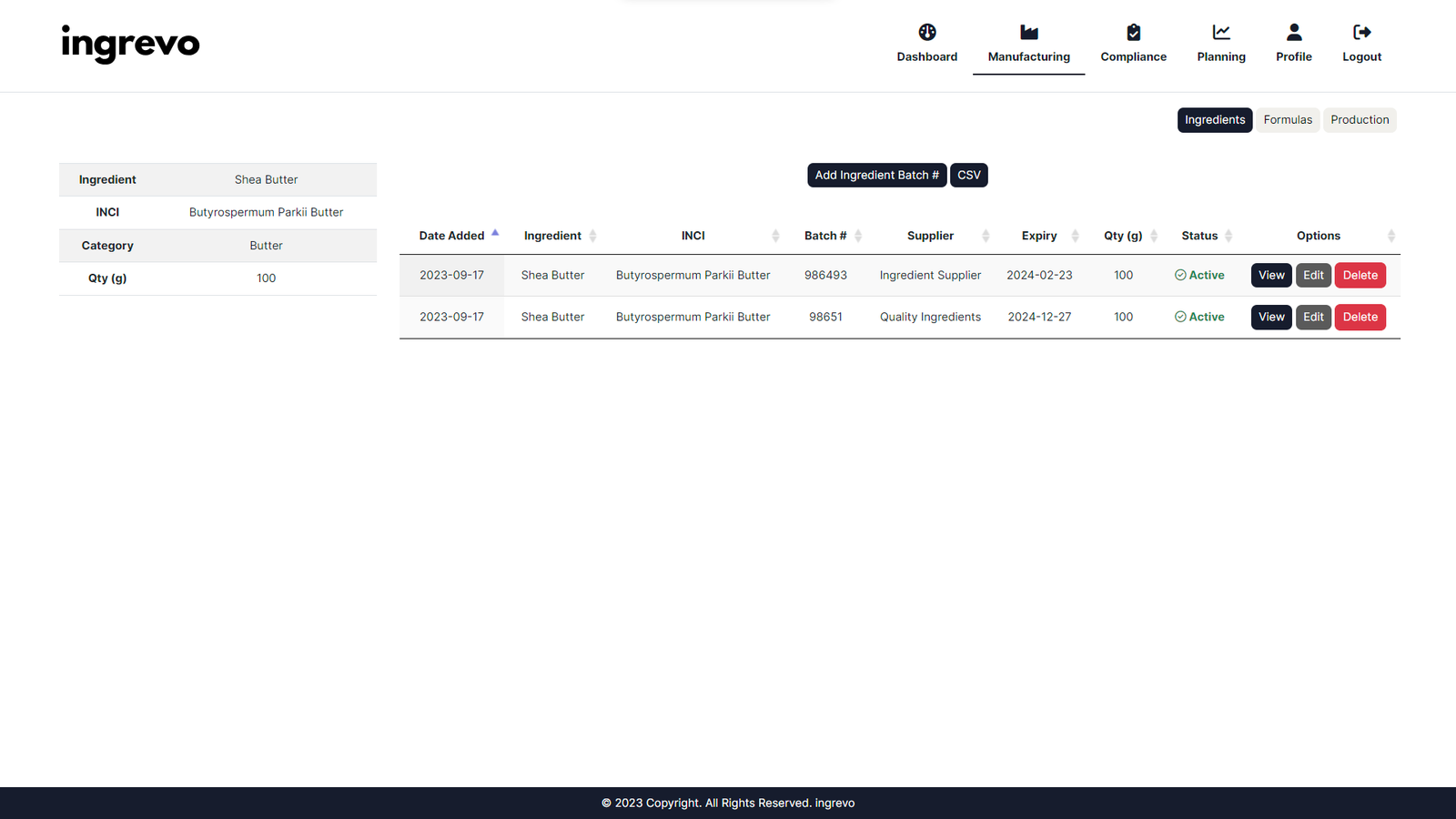This screenshot has height=819, width=1456.
Task: Delete batch 98651
Action: tap(1360, 317)
